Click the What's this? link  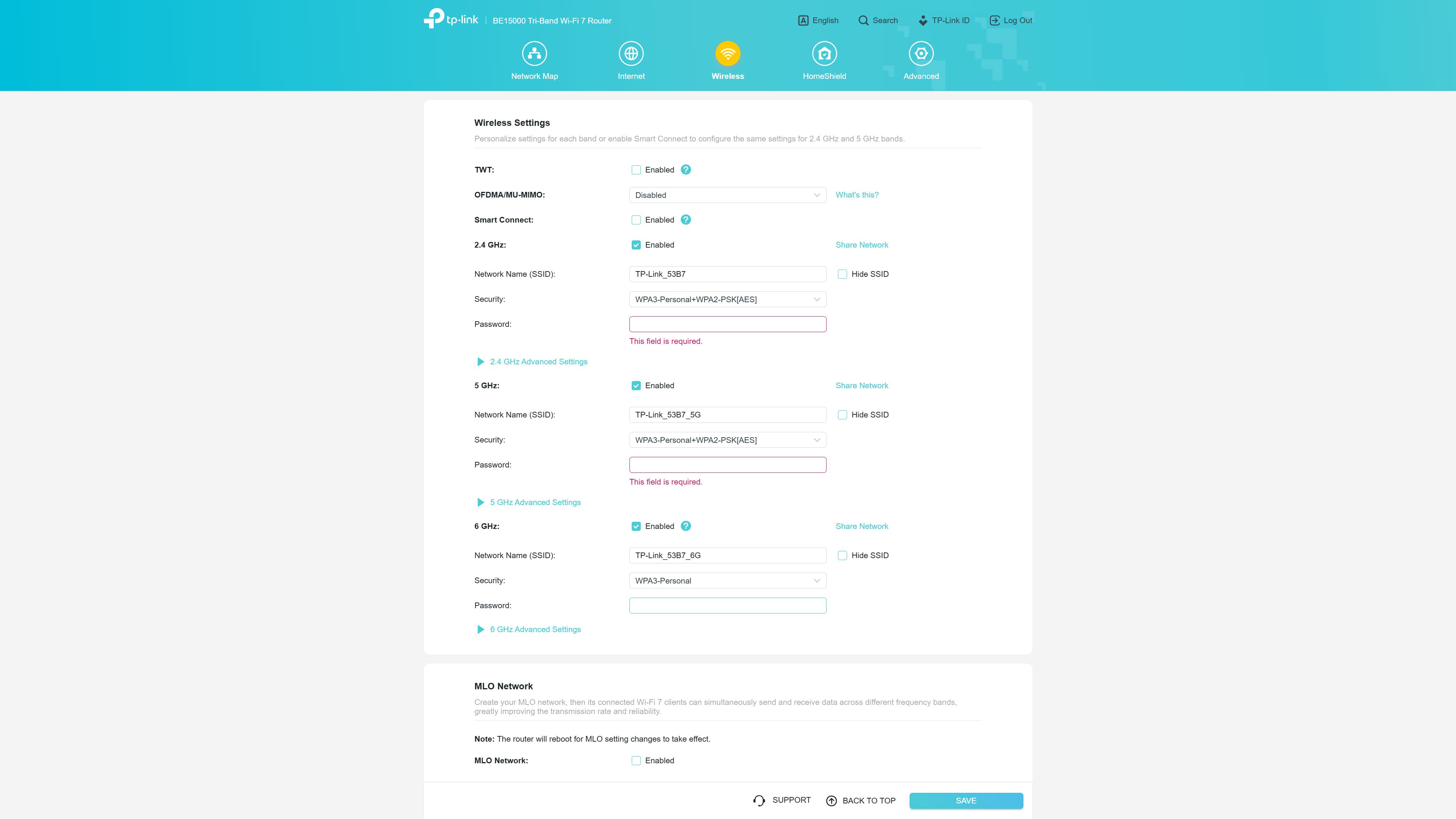point(857,195)
